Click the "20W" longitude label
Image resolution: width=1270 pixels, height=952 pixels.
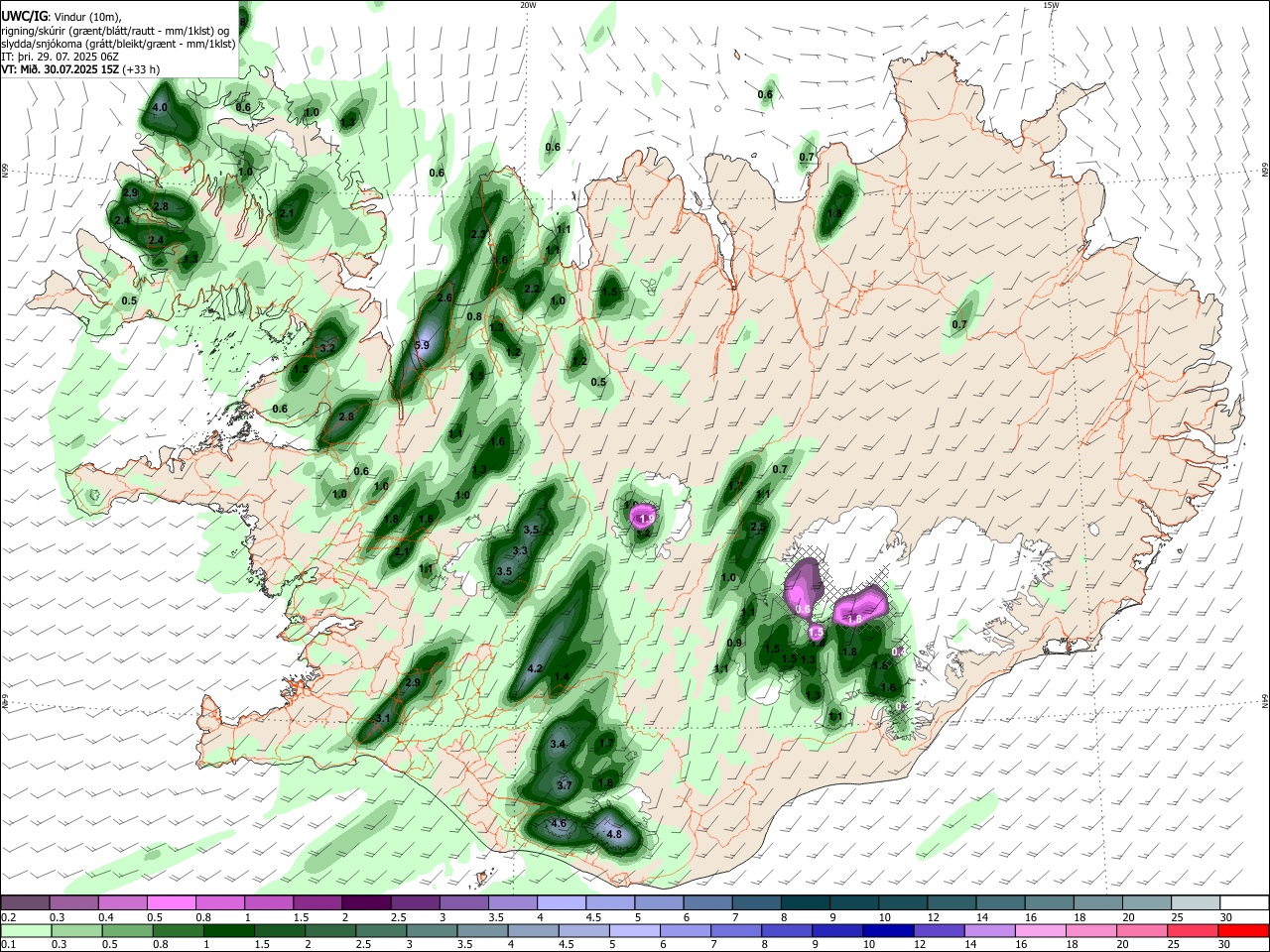(x=528, y=5)
